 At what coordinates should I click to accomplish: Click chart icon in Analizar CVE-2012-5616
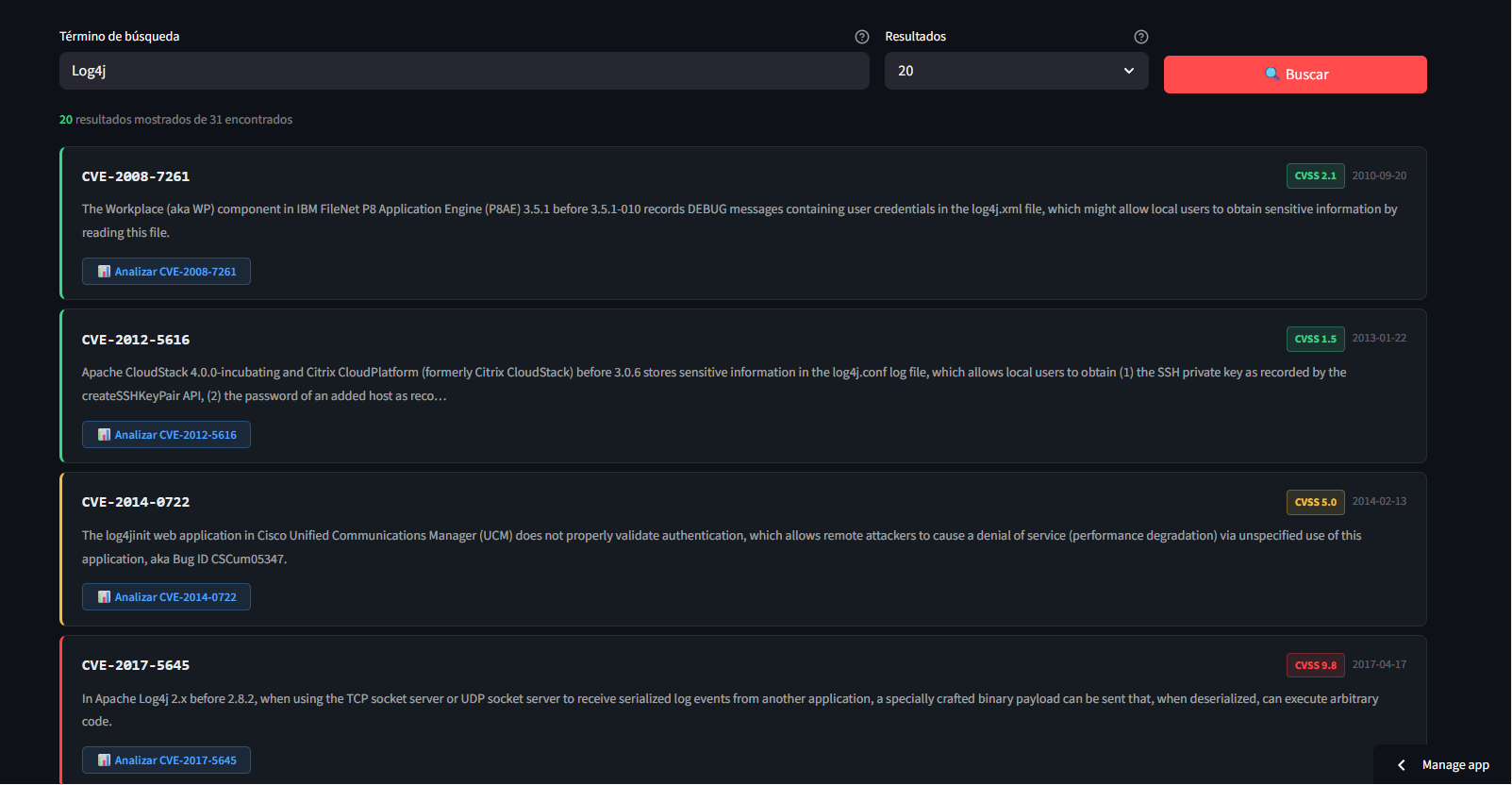(x=104, y=435)
